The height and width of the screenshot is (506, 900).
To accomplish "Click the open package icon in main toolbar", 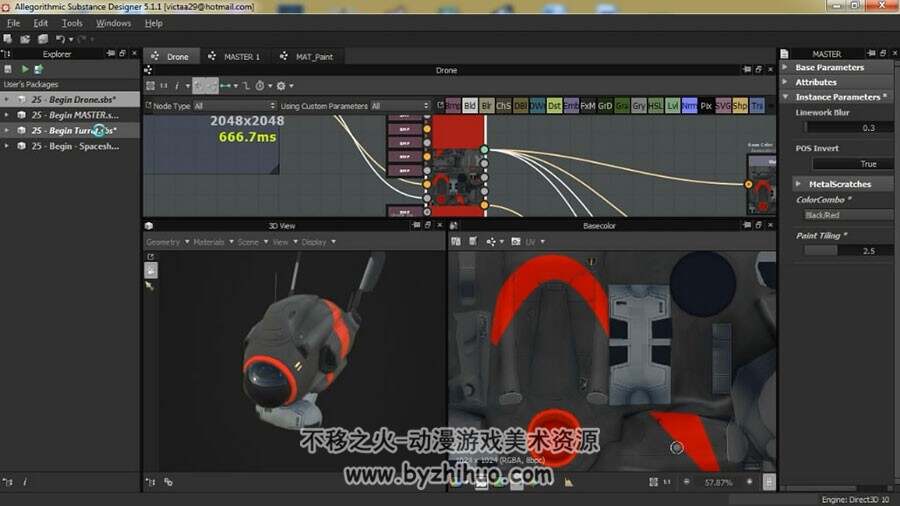I will click(x=25, y=39).
